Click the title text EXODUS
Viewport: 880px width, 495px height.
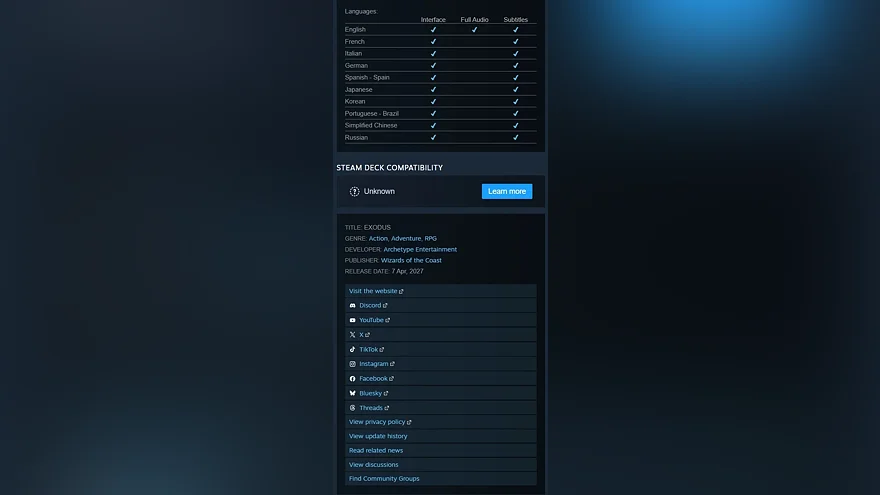click(377, 227)
